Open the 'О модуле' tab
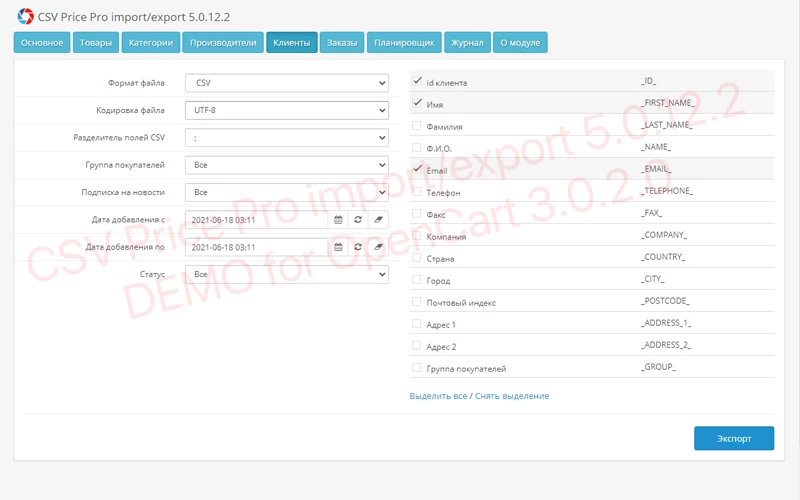800x500 pixels. tap(520, 42)
